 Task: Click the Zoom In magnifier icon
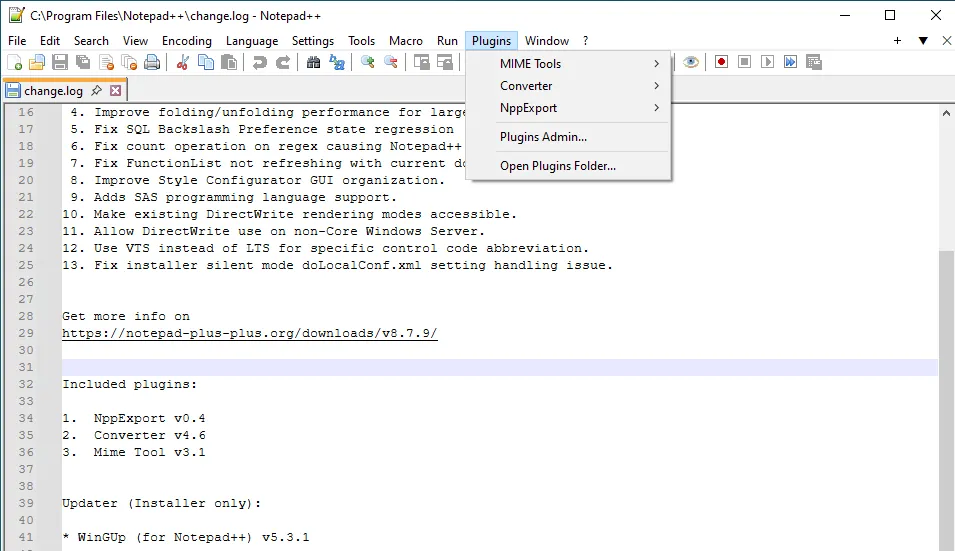pos(368,62)
